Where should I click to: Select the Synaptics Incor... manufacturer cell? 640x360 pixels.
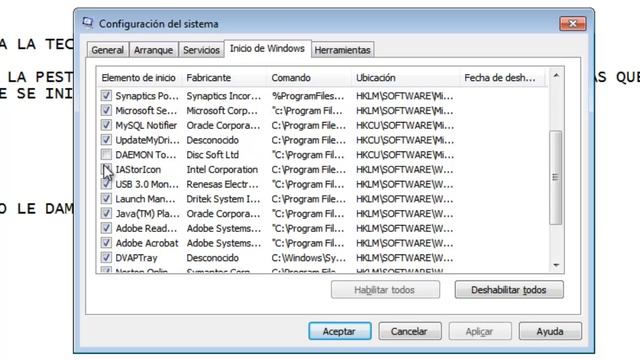(x=224, y=96)
